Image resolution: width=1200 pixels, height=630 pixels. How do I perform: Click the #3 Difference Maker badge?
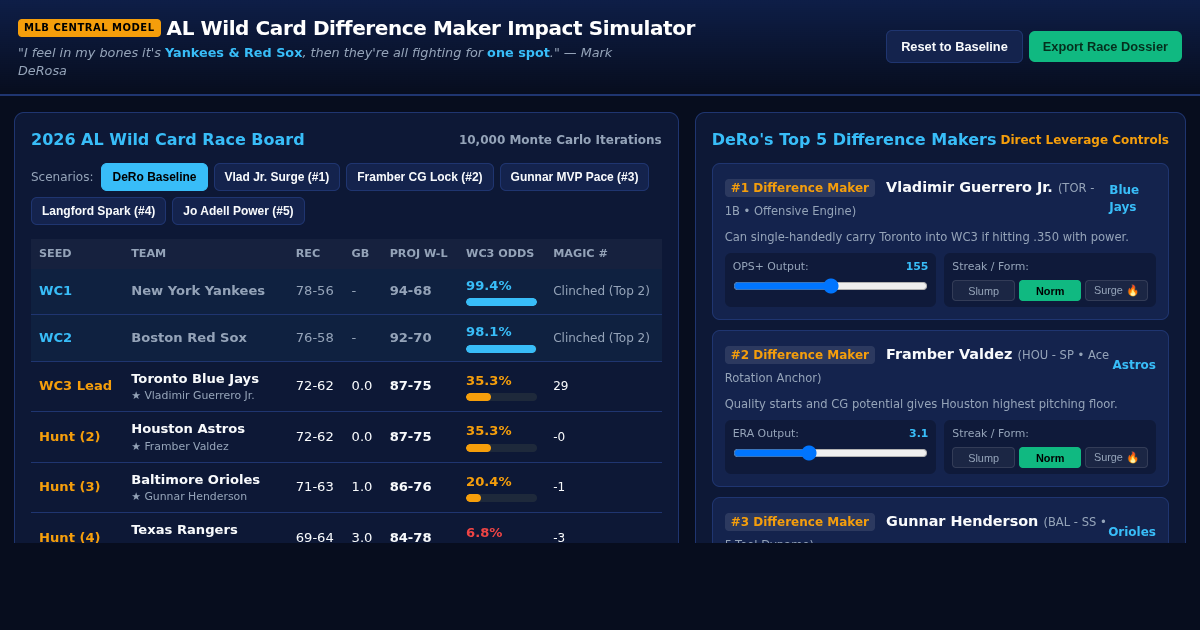click(800, 522)
